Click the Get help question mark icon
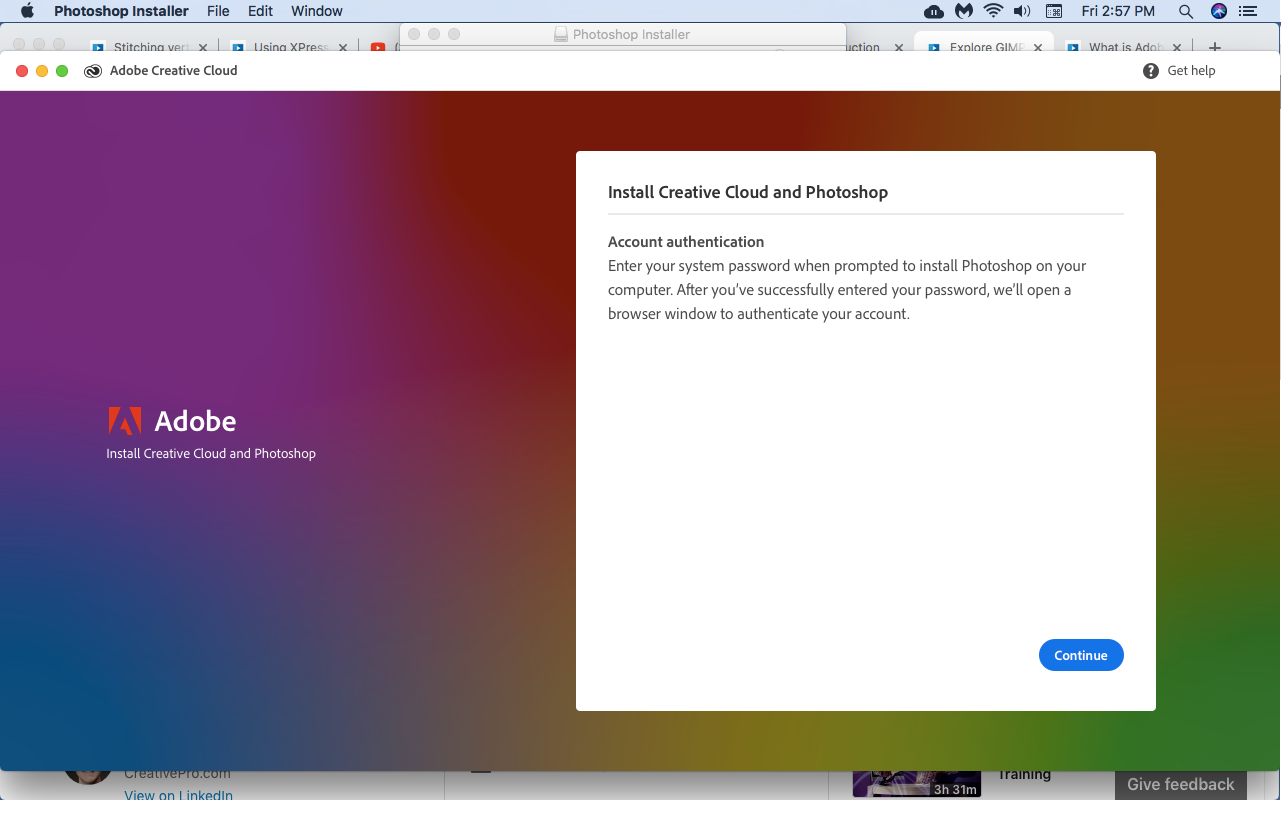This screenshot has height=816, width=1281. click(1151, 71)
